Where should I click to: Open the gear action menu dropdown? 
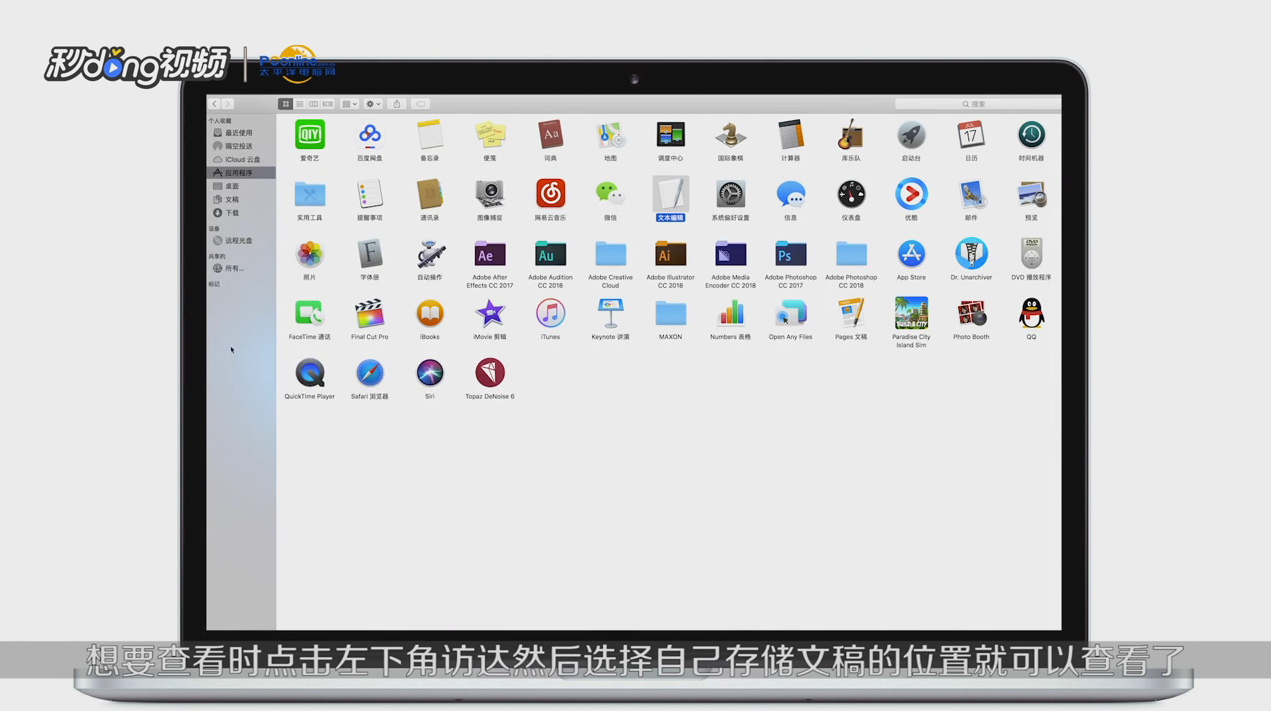point(373,104)
